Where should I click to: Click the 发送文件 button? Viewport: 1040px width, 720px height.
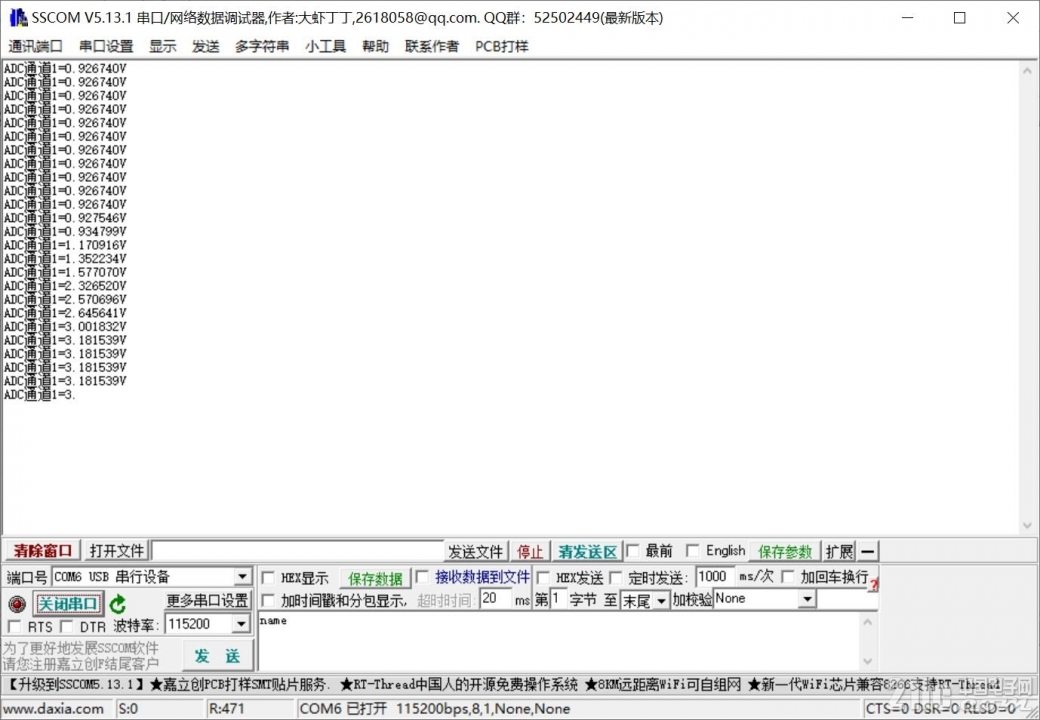coord(476,552)
